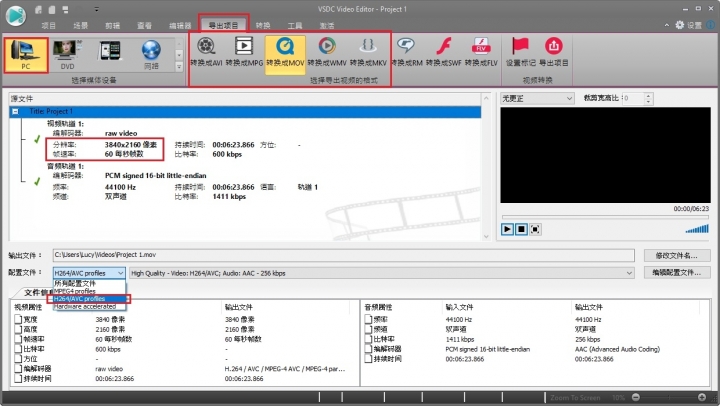Select the PC media device icon
The image size is (720, 406).
coord(26,55)
